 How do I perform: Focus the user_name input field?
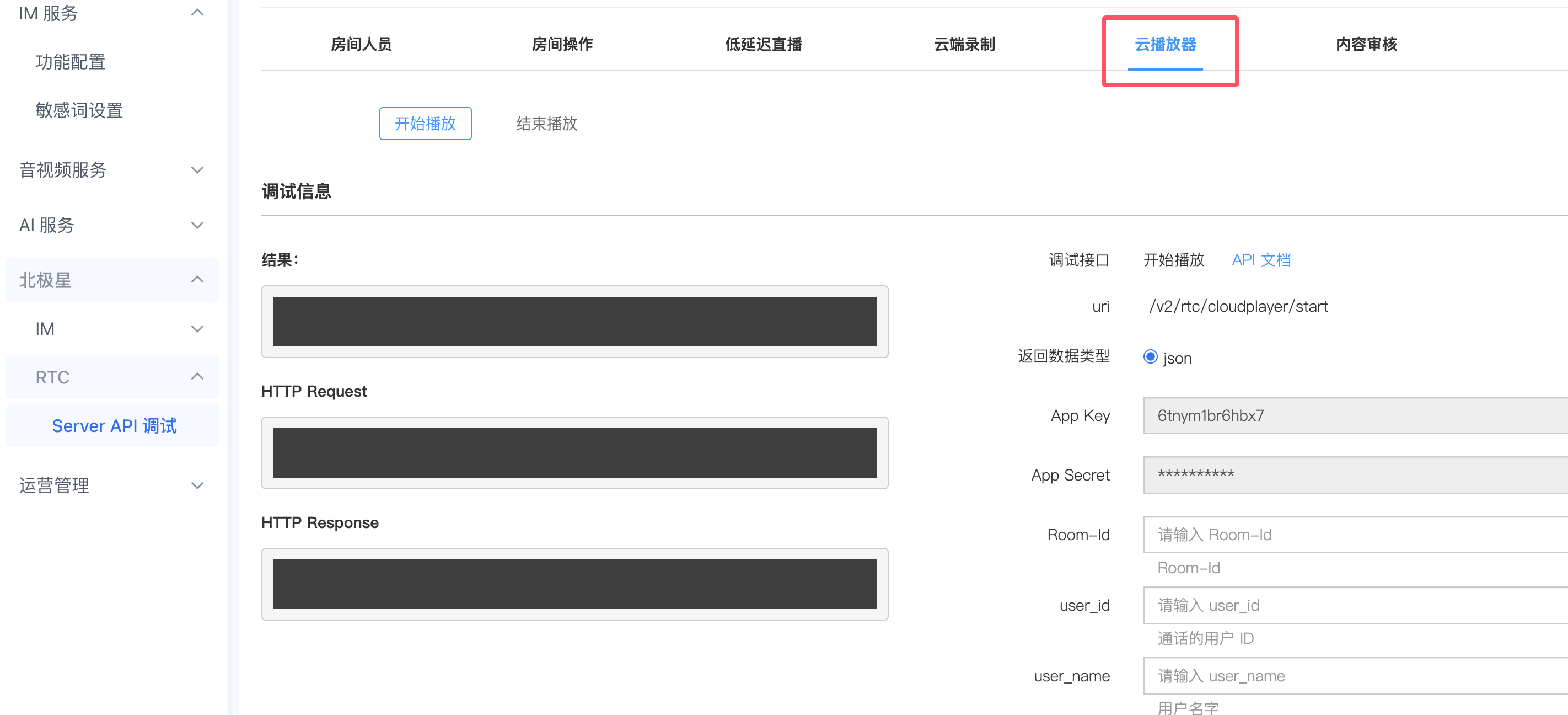(x=1356, y=676)
